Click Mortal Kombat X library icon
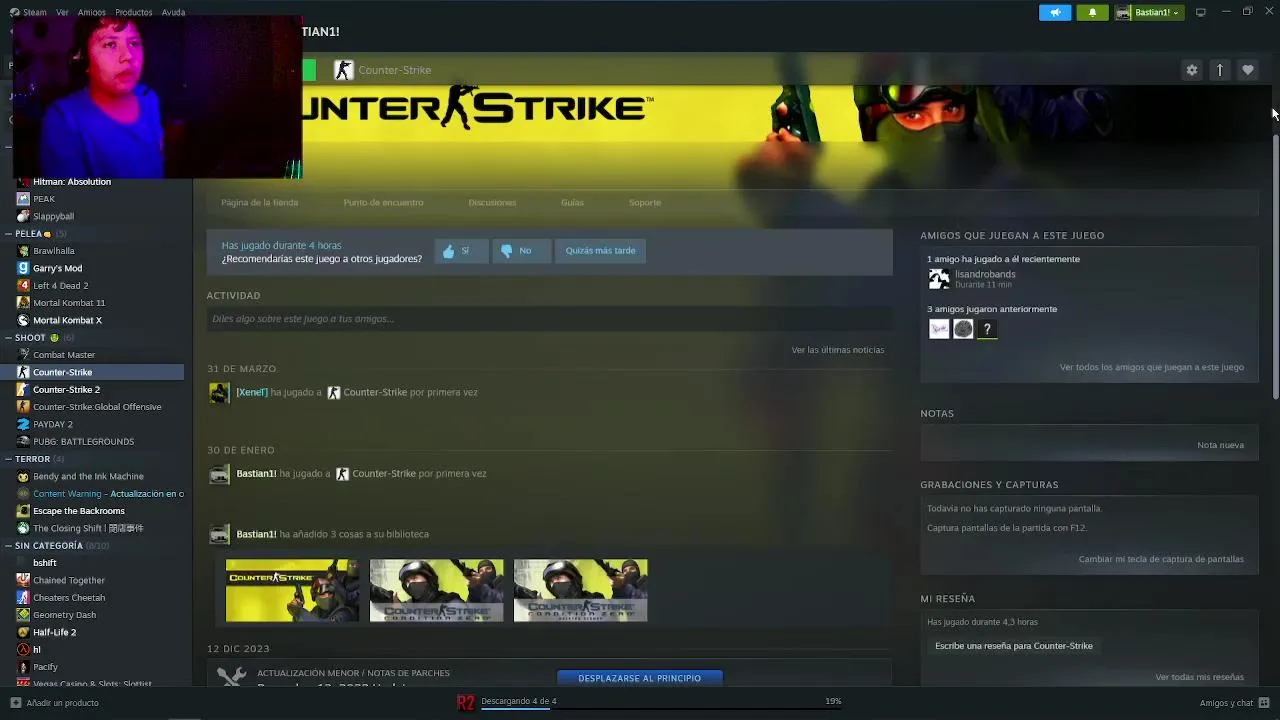Image resolution: width=1280 pixels, height=720 pixels. [x=23, y=320]
